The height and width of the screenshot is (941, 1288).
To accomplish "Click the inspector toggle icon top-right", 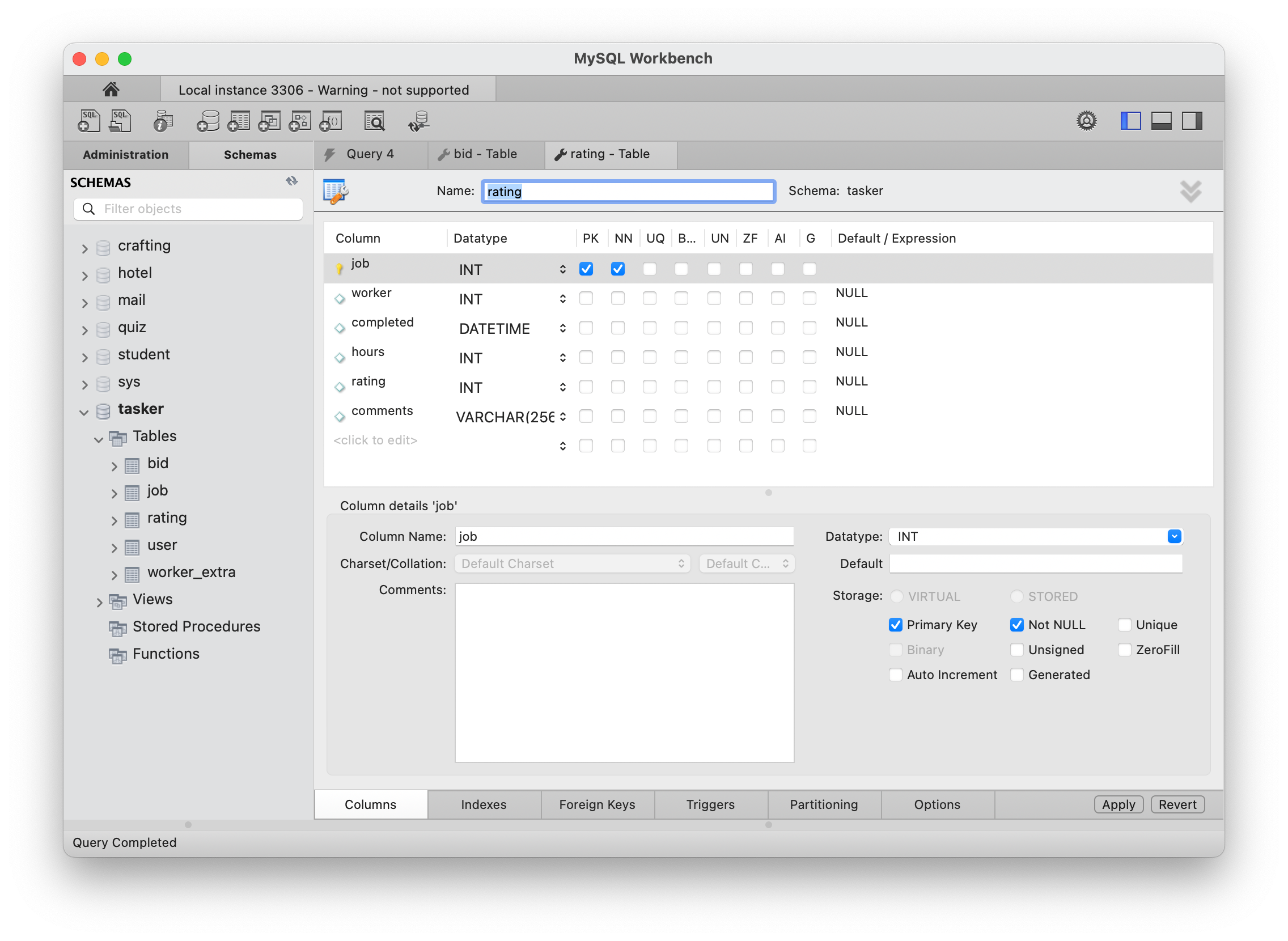I will click(x=1192, y=121).
